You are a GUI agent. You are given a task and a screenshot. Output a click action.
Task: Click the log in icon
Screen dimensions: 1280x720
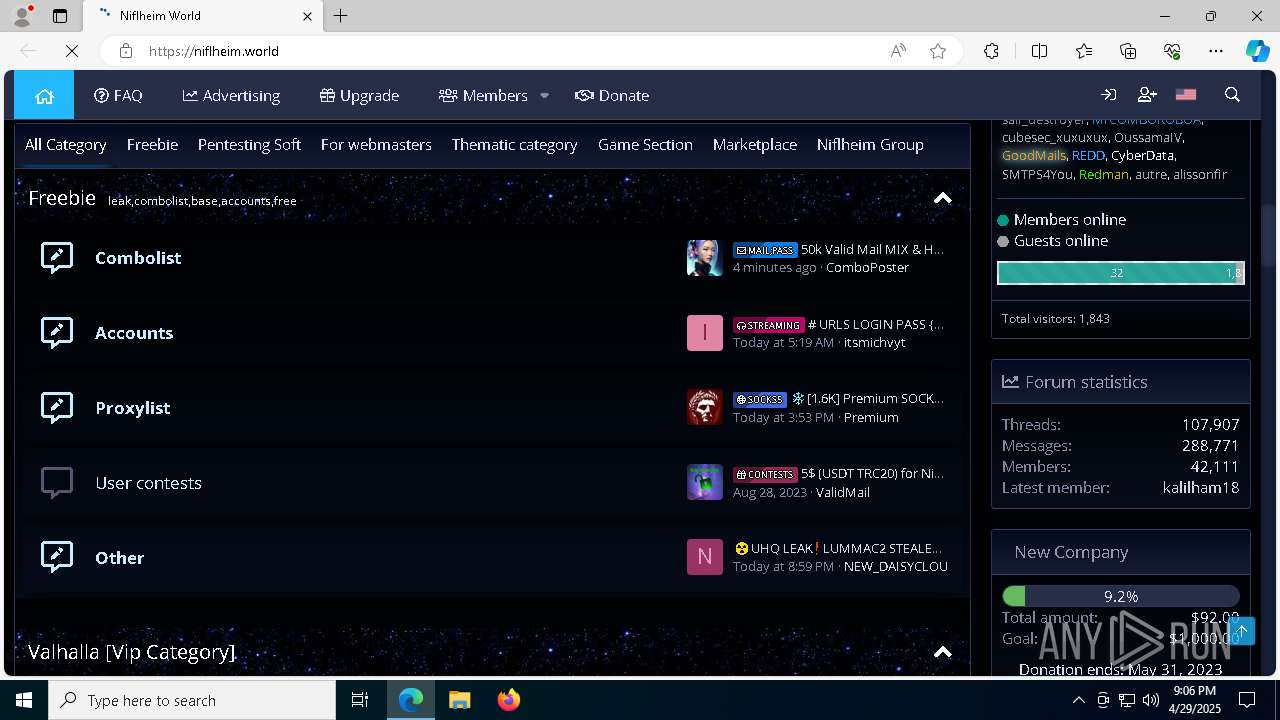(1108, 95)
